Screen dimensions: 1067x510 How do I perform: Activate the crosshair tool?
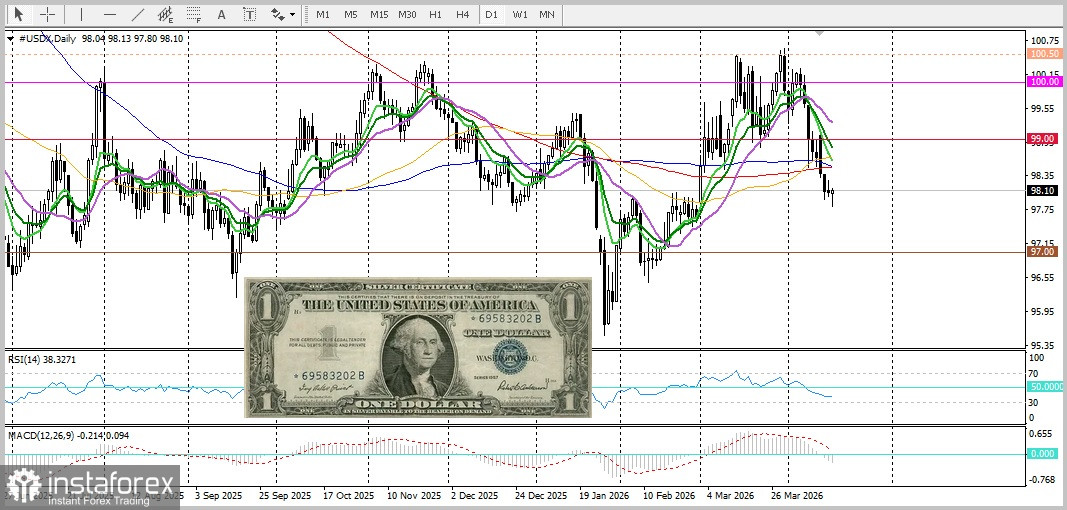(46, 15)
